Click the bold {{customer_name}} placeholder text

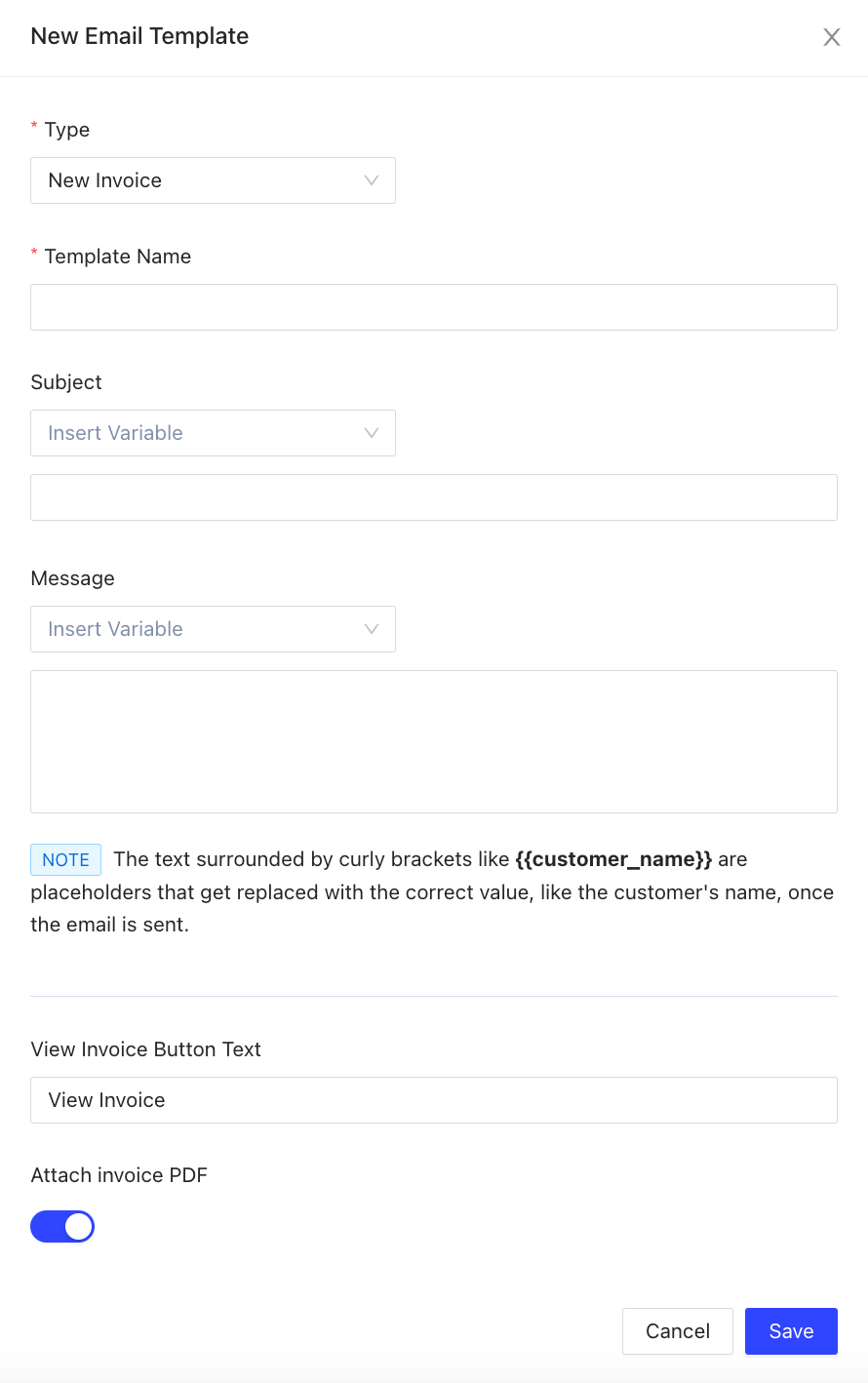613,859
